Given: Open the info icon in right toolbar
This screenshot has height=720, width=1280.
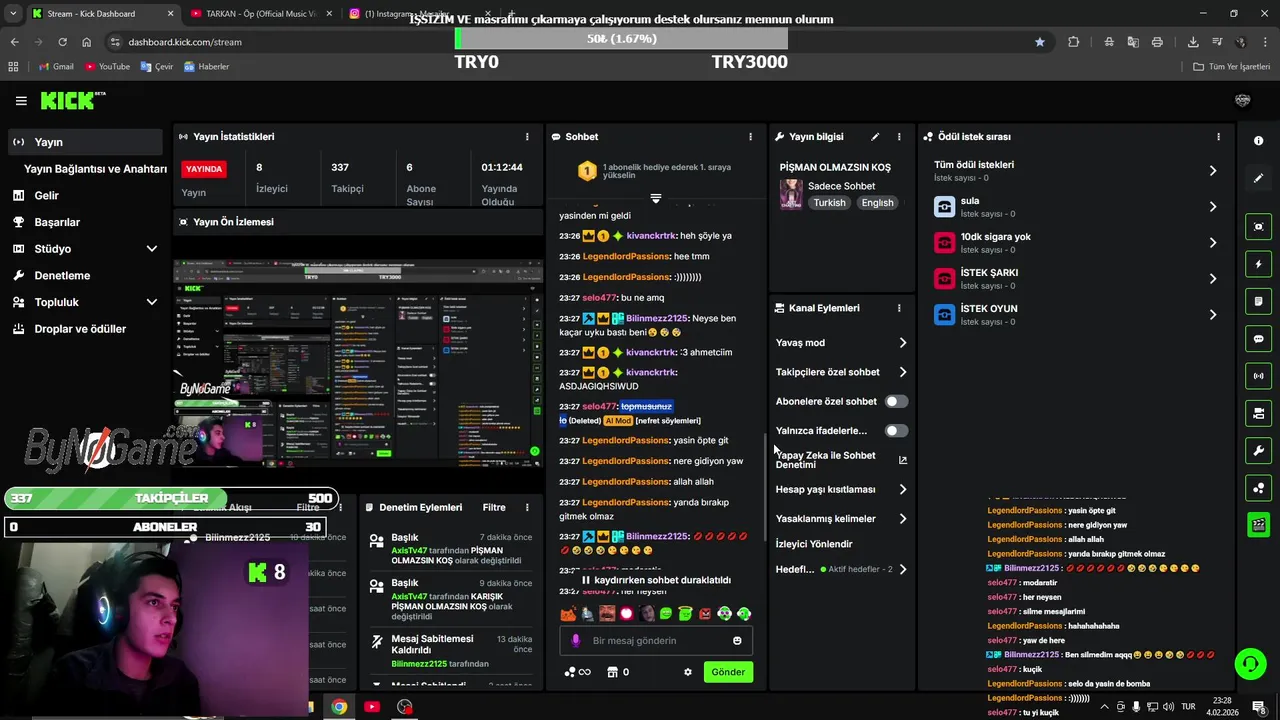Looking at the screenshot, I should click(1258, 141).
